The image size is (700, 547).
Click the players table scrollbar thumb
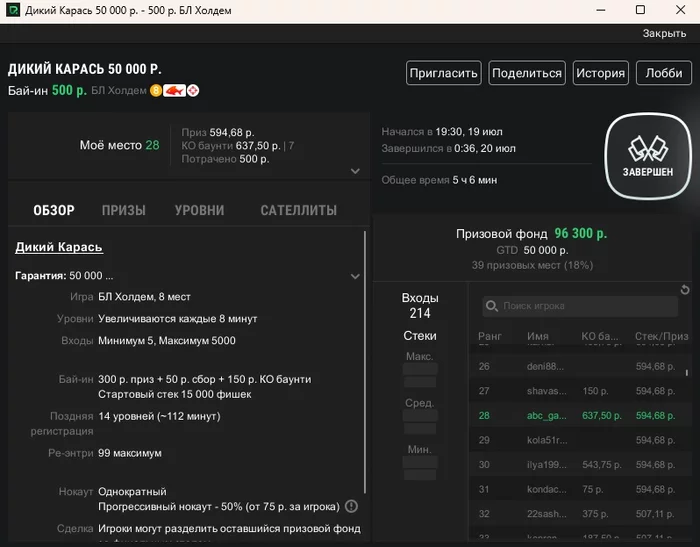[687, 372]
